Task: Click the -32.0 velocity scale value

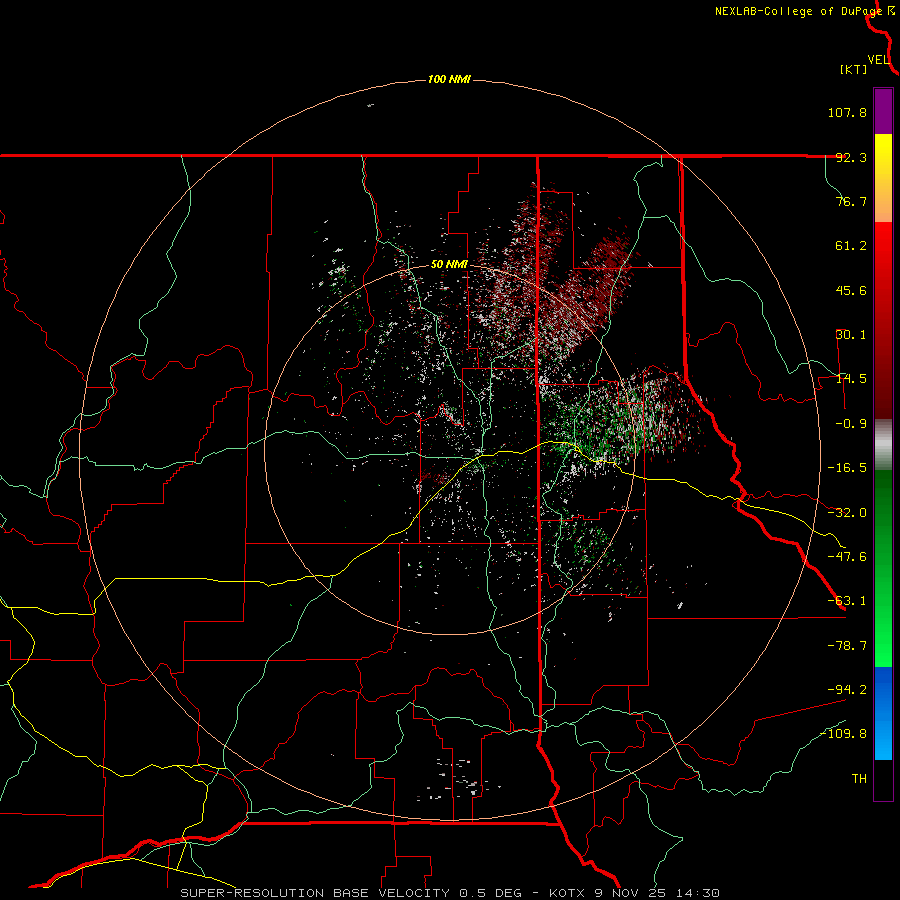Action: coord(847,513)
